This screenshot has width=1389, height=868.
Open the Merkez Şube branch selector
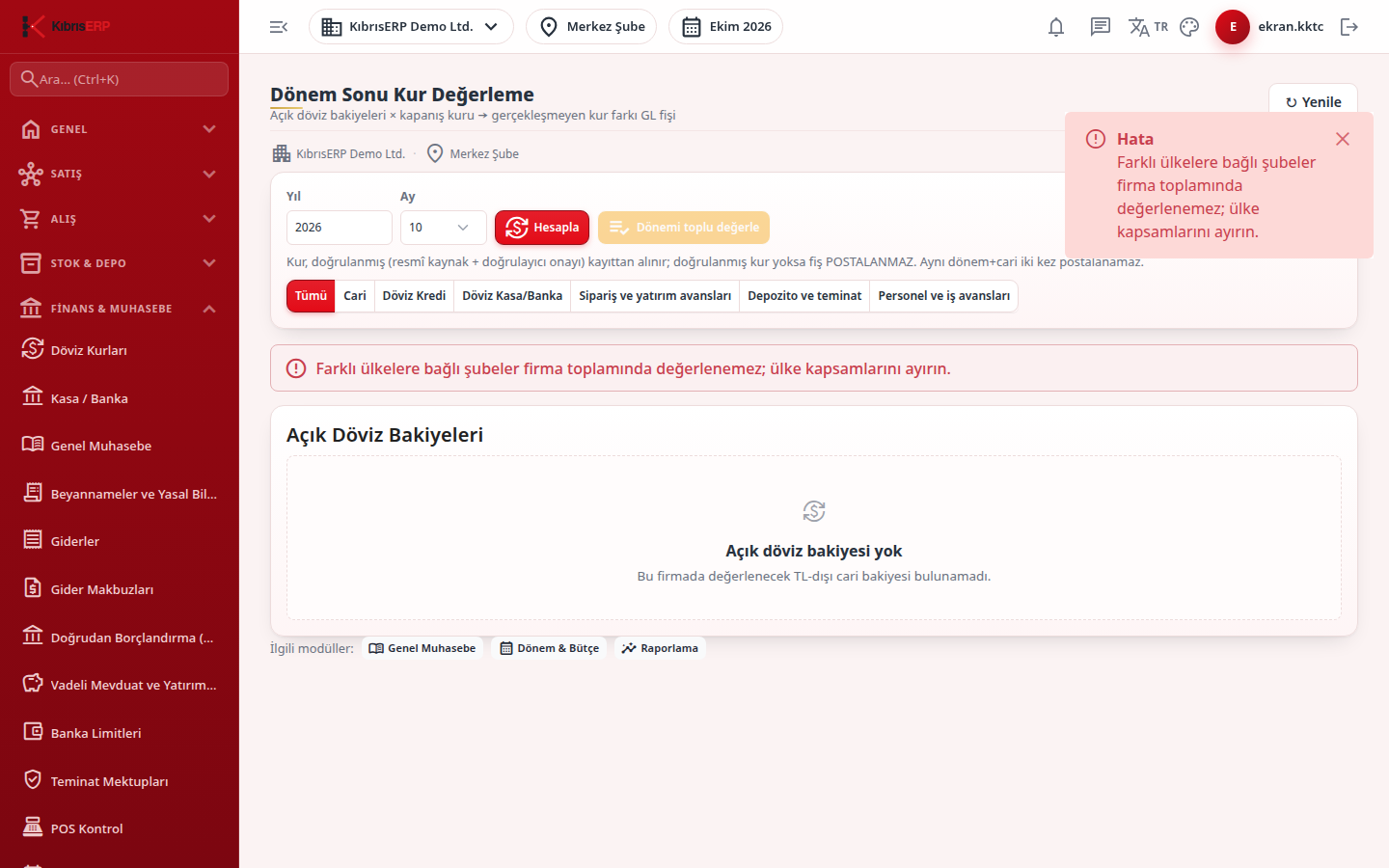click(591, 27)
